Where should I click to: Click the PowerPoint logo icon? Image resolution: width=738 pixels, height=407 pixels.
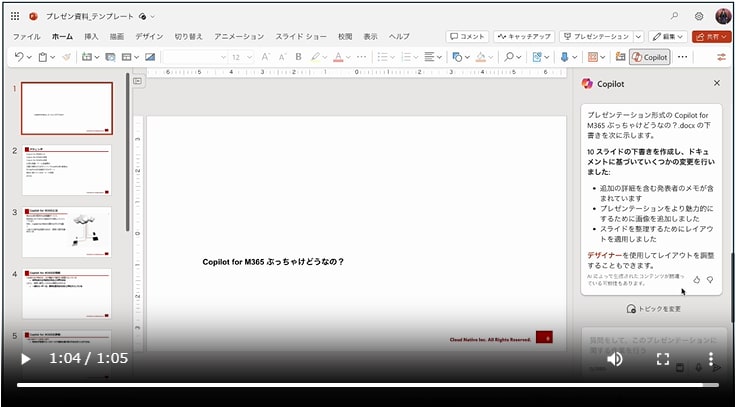tap(33, 16)
